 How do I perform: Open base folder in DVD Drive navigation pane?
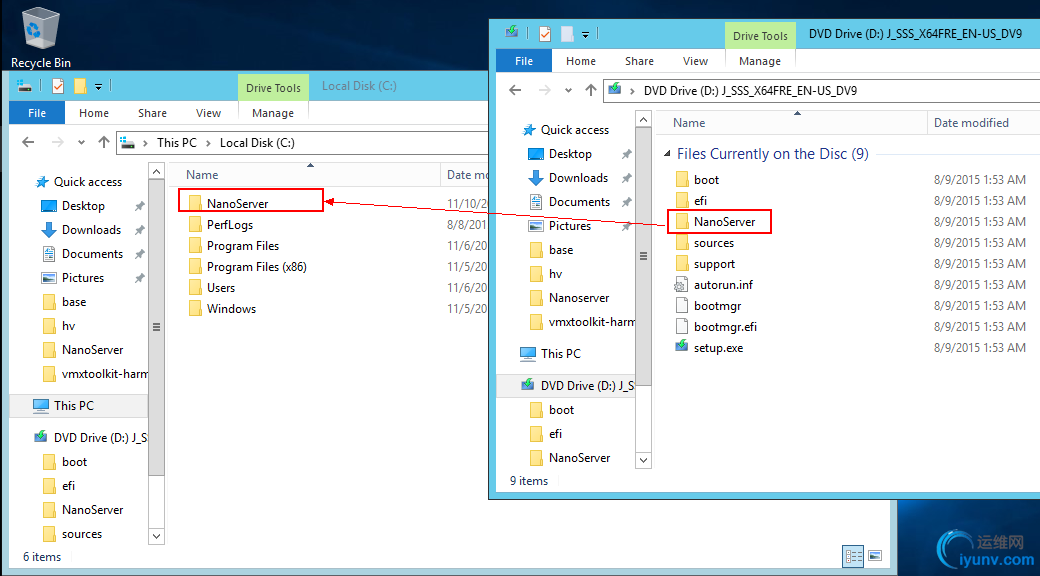[560, 250]
